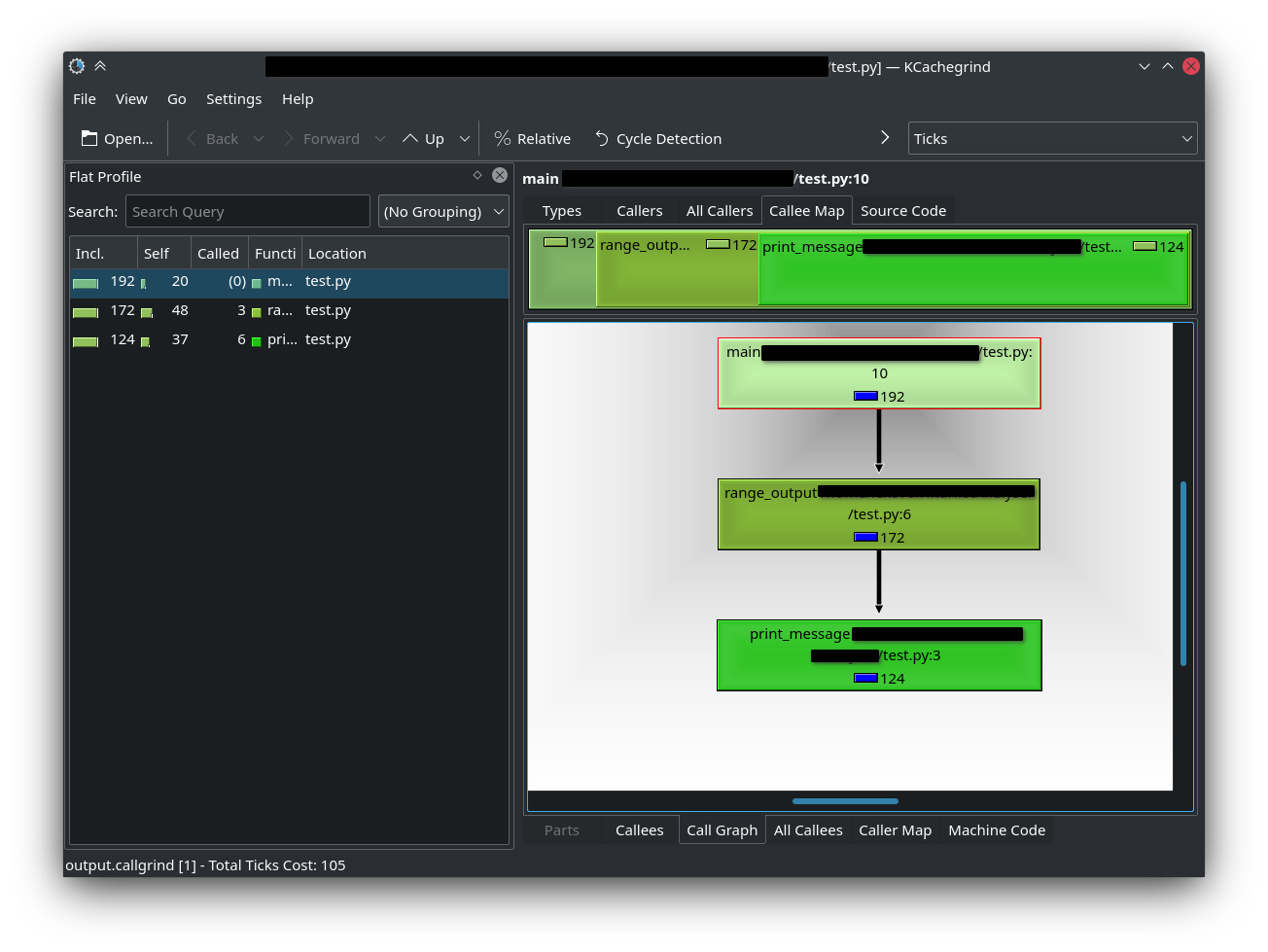Screen dimensions: 1268x952
Task: Switch to the Source Code tab
Action: (903, 211)
